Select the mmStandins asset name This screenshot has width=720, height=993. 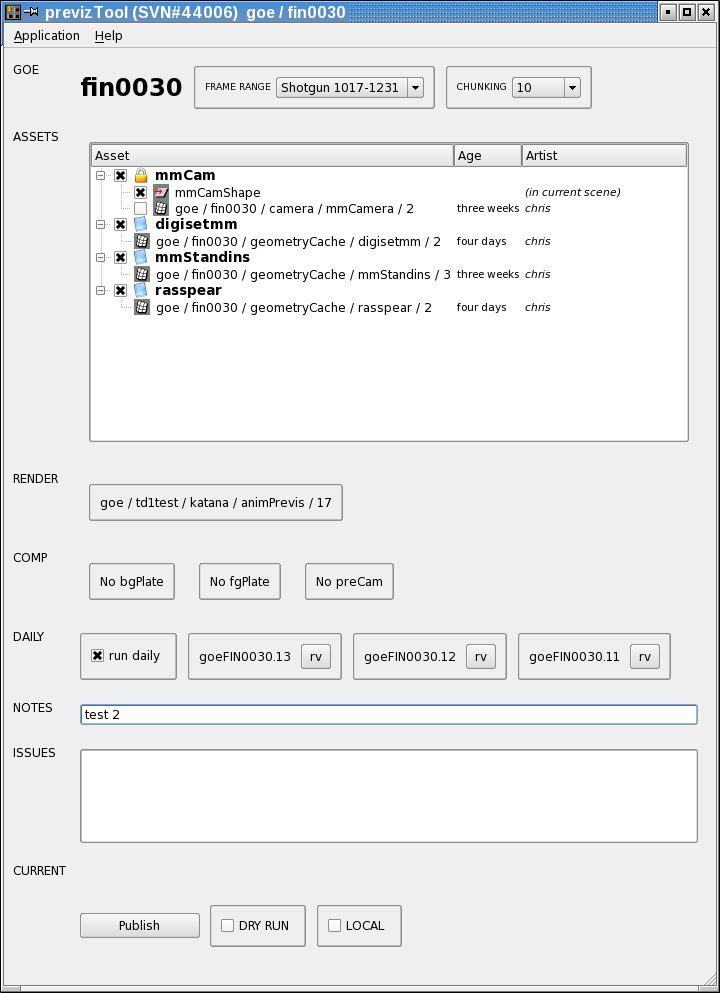[x=202, y=258]
